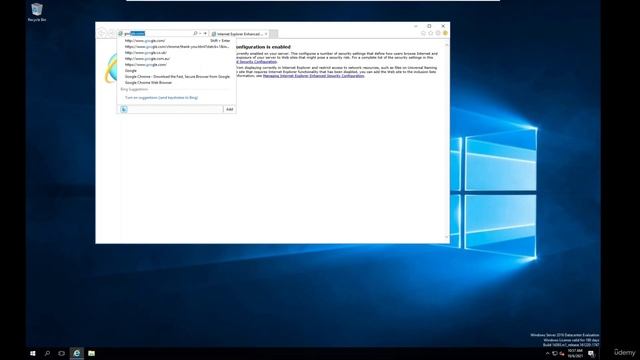640x360 pixels.
Task: Click the Bing search provider icon
Action: tap(124, 109)
